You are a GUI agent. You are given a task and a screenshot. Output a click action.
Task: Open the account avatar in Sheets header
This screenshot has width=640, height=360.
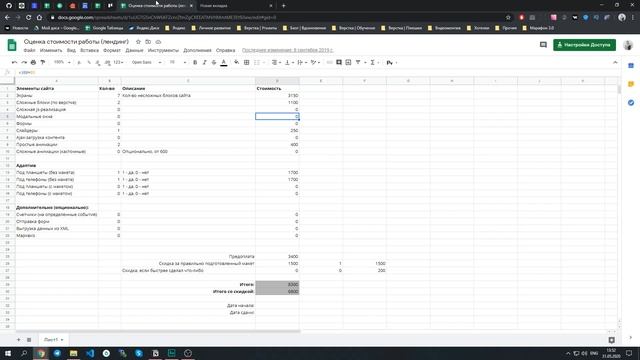(x=628, y=45)
